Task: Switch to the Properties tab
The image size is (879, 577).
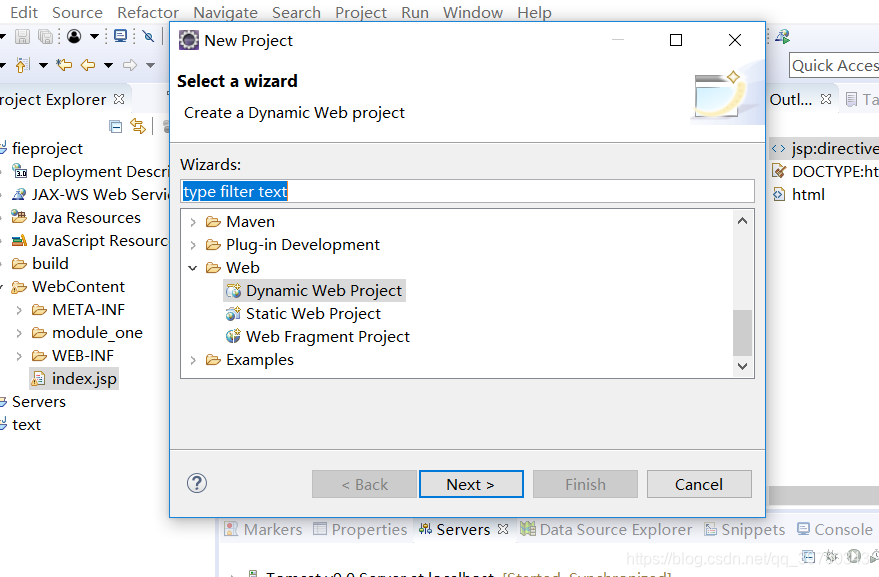Action: 360,529
